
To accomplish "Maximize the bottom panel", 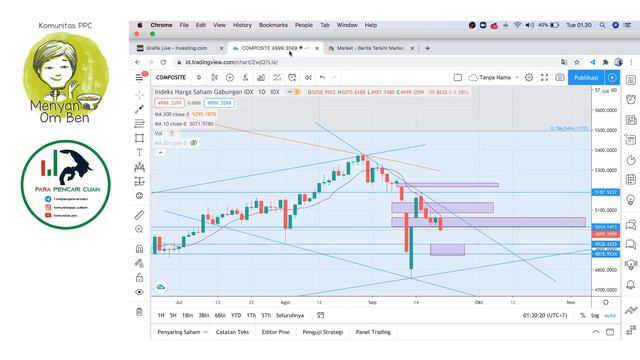I will pos(610,332).
